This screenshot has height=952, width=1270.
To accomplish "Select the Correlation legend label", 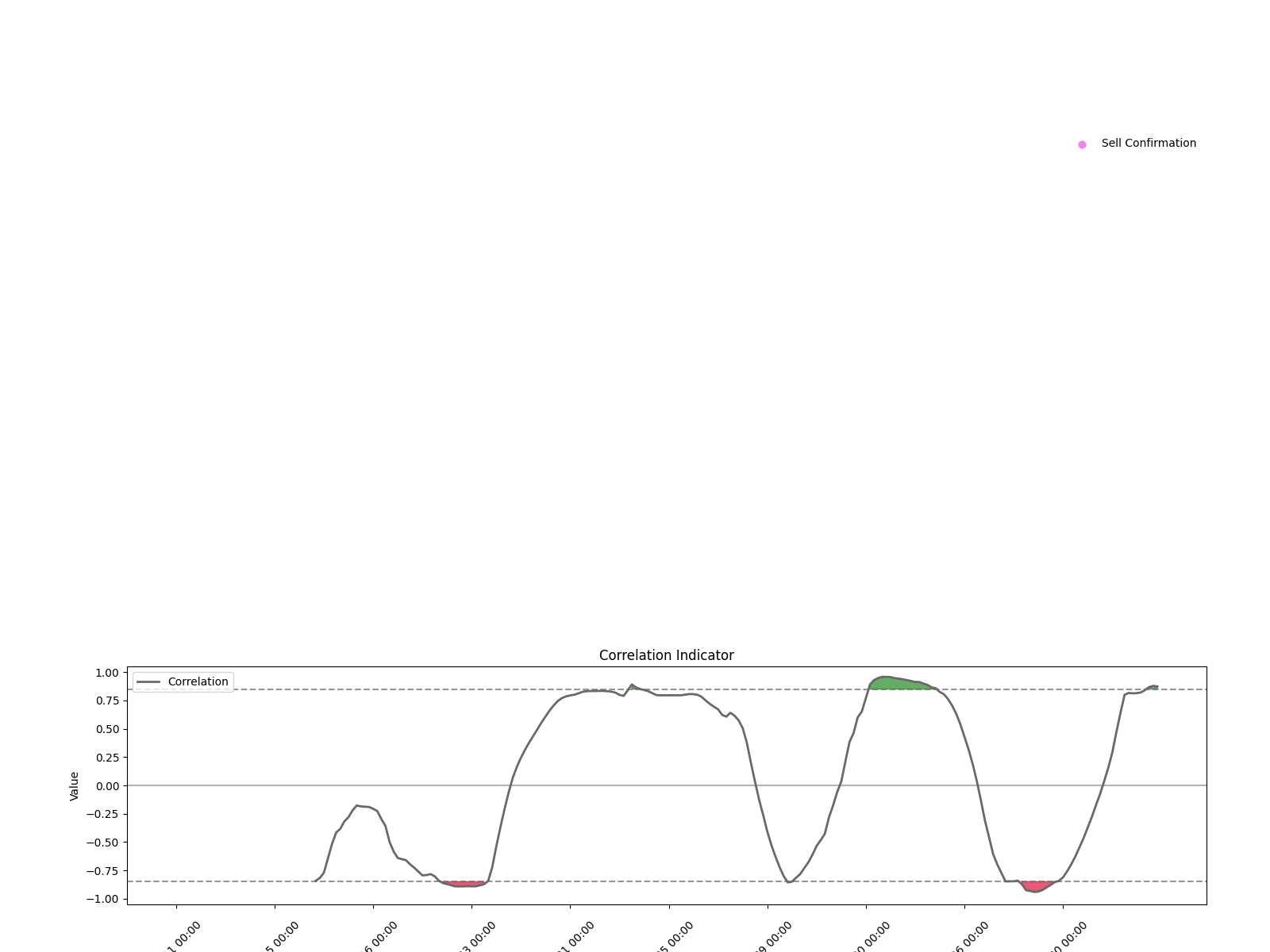I will pos(198,681).
